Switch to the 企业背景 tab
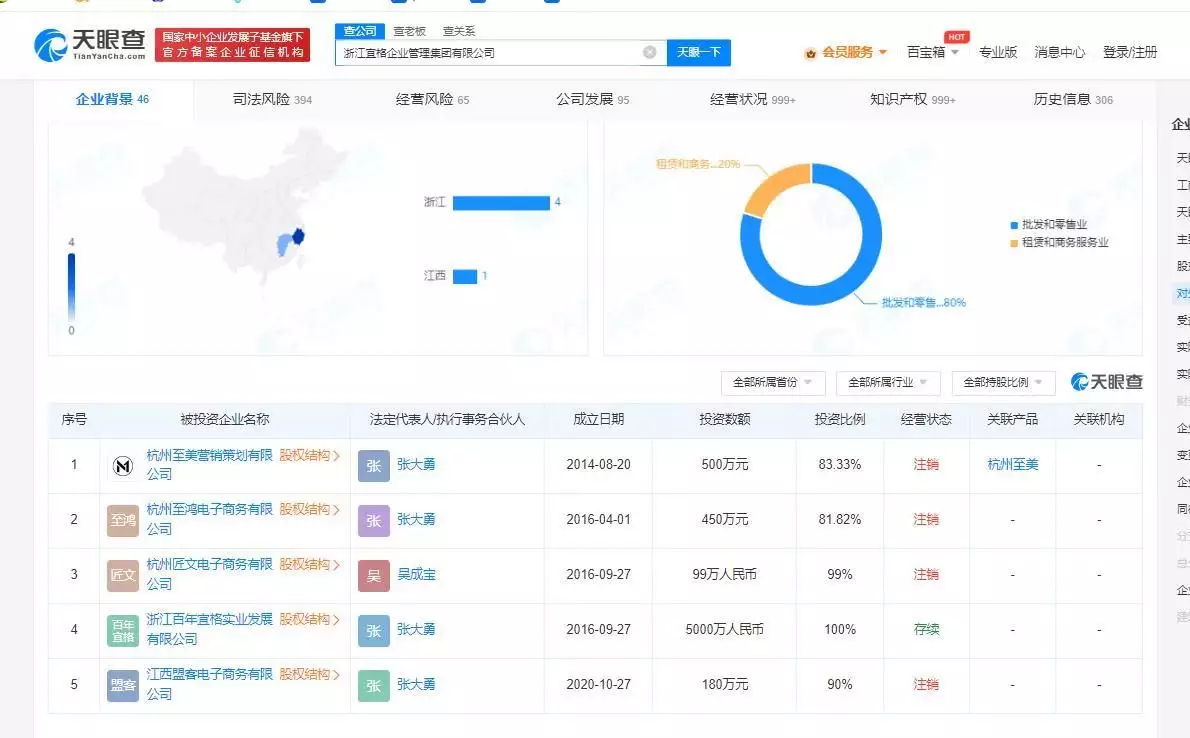The height and width of the screenshot is (738, 1190). click(112, 99)
